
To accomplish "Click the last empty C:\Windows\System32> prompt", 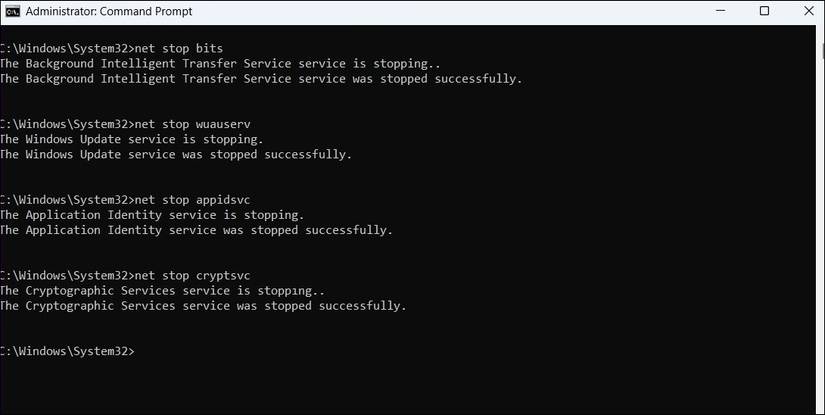I will click(67, 351).
